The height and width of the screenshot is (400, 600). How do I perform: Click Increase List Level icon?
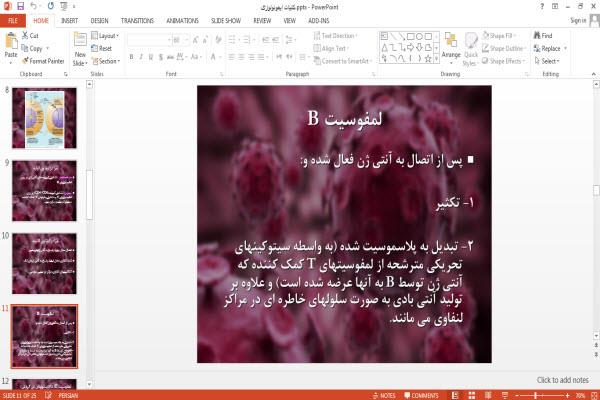pyautogui.click(x=276, y=40)
